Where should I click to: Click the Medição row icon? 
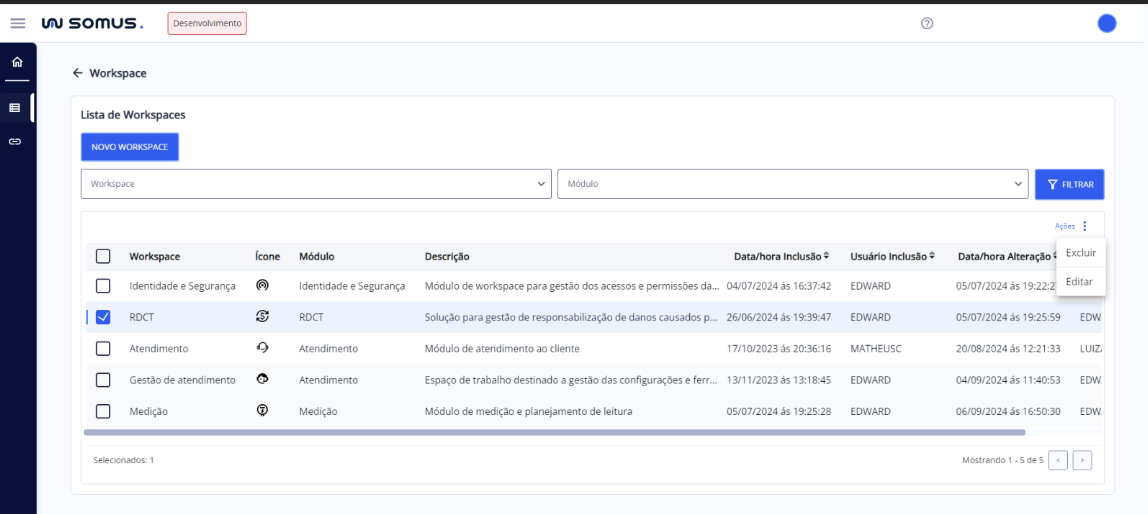tap(262, 411)
